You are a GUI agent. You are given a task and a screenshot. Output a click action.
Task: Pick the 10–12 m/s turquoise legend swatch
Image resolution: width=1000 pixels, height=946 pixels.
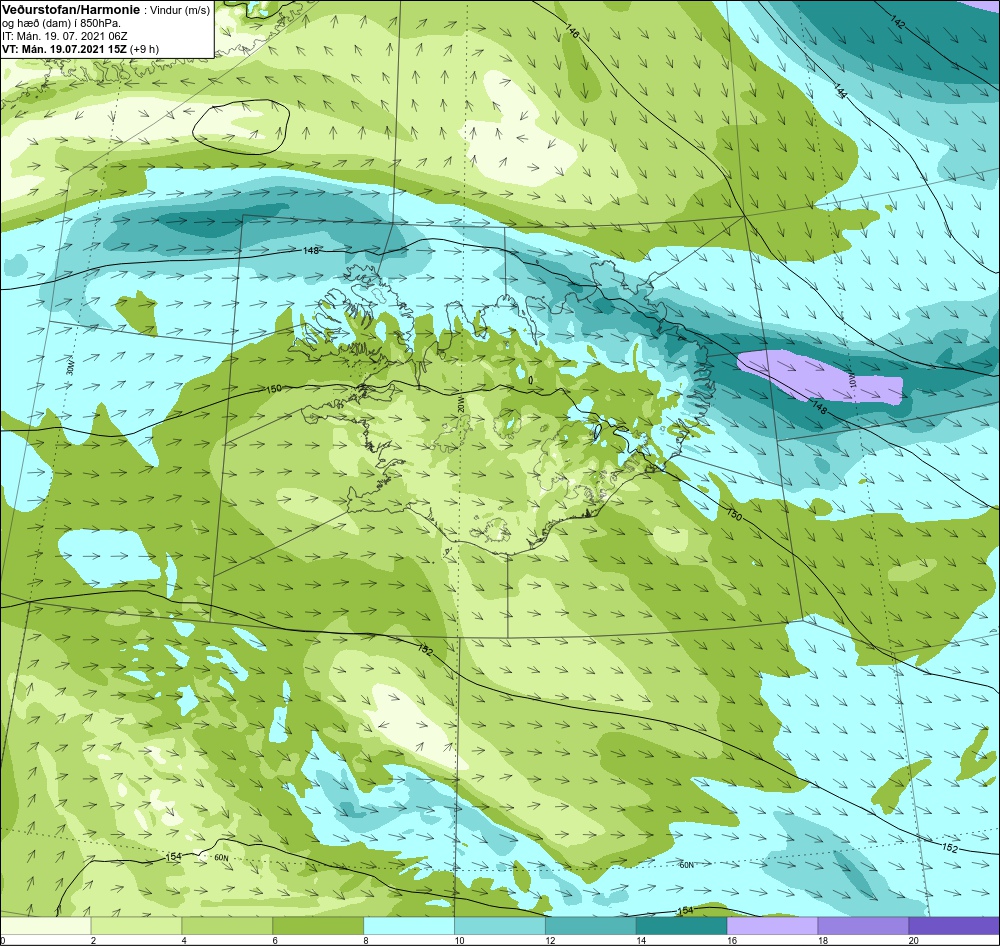point(500,924)
